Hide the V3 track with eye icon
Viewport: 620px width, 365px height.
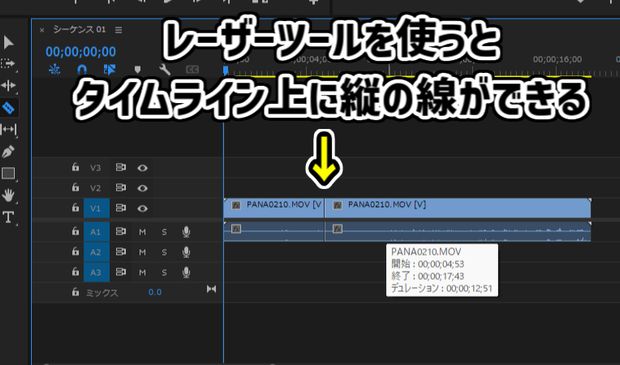pos(142,168)
